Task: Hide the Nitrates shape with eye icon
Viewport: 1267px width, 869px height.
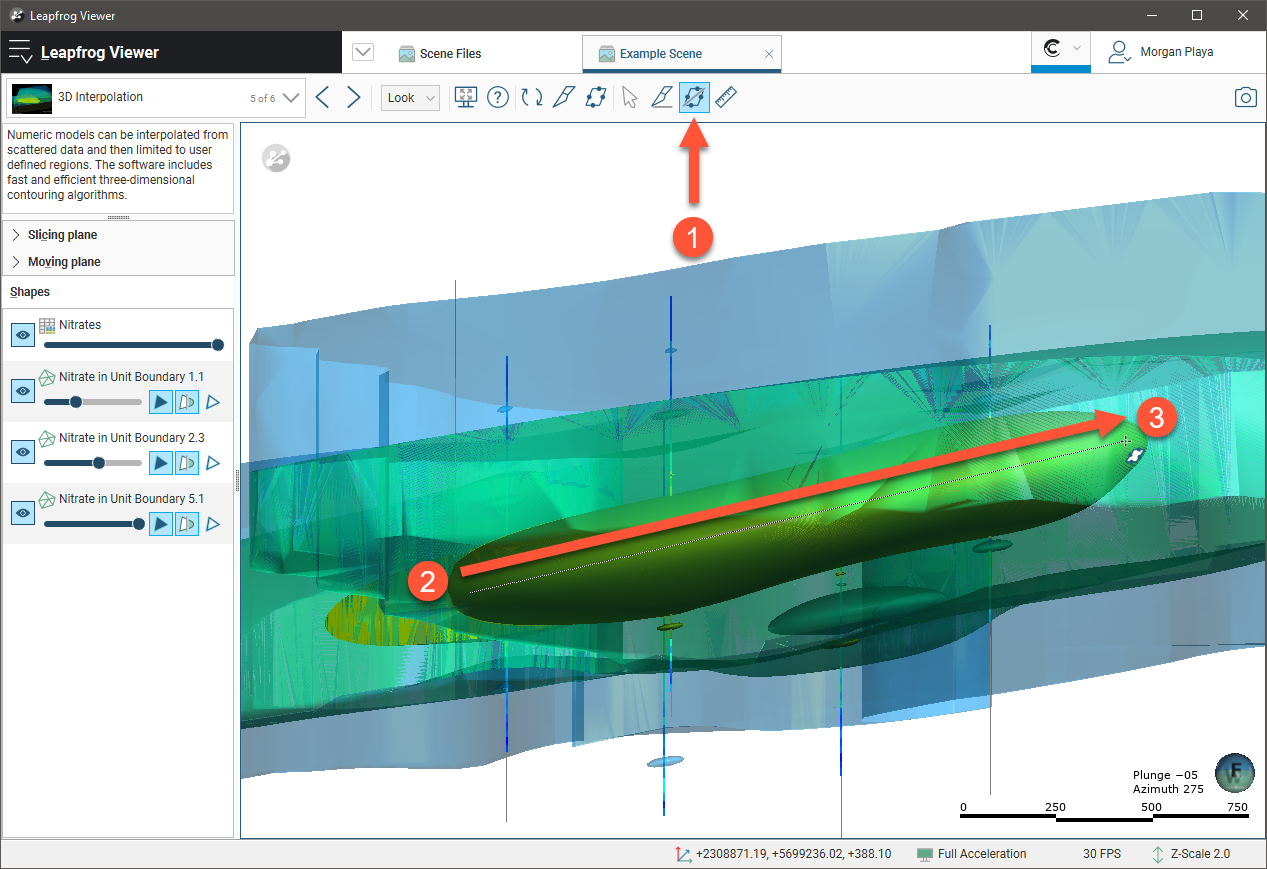Action: click(x=23, y=335)
